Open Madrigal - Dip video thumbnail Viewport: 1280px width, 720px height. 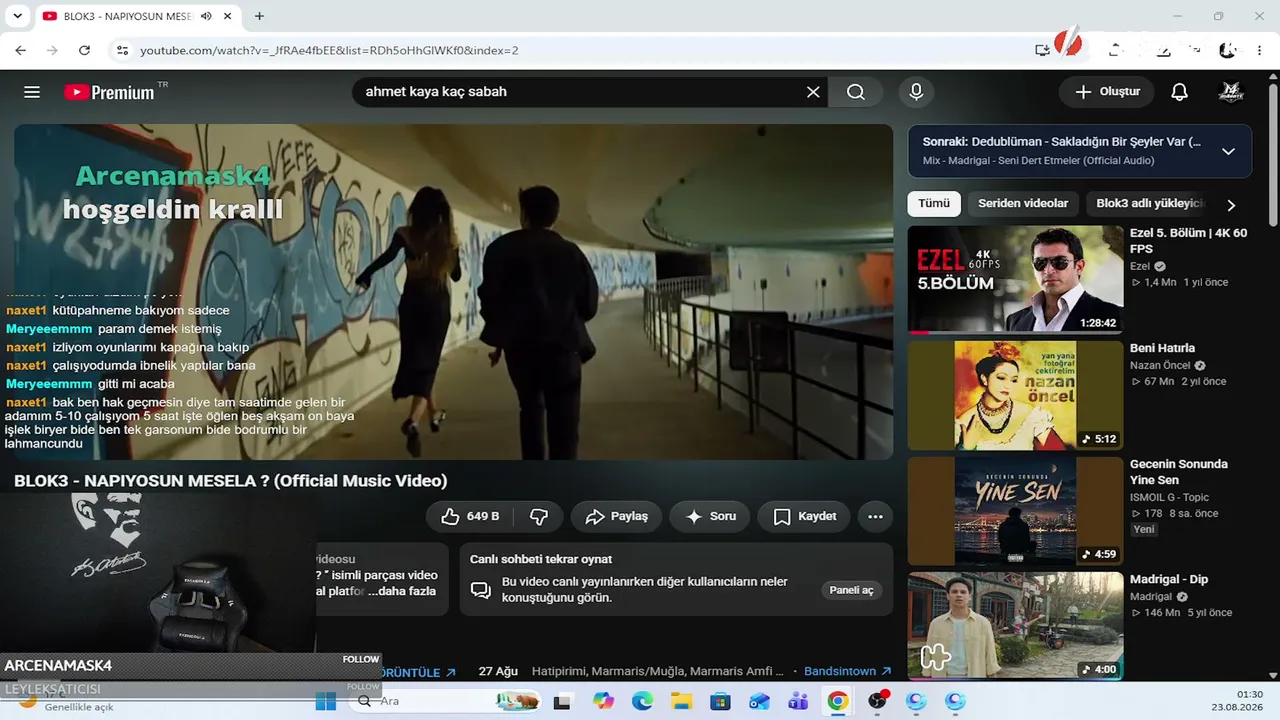(1015, 626)
